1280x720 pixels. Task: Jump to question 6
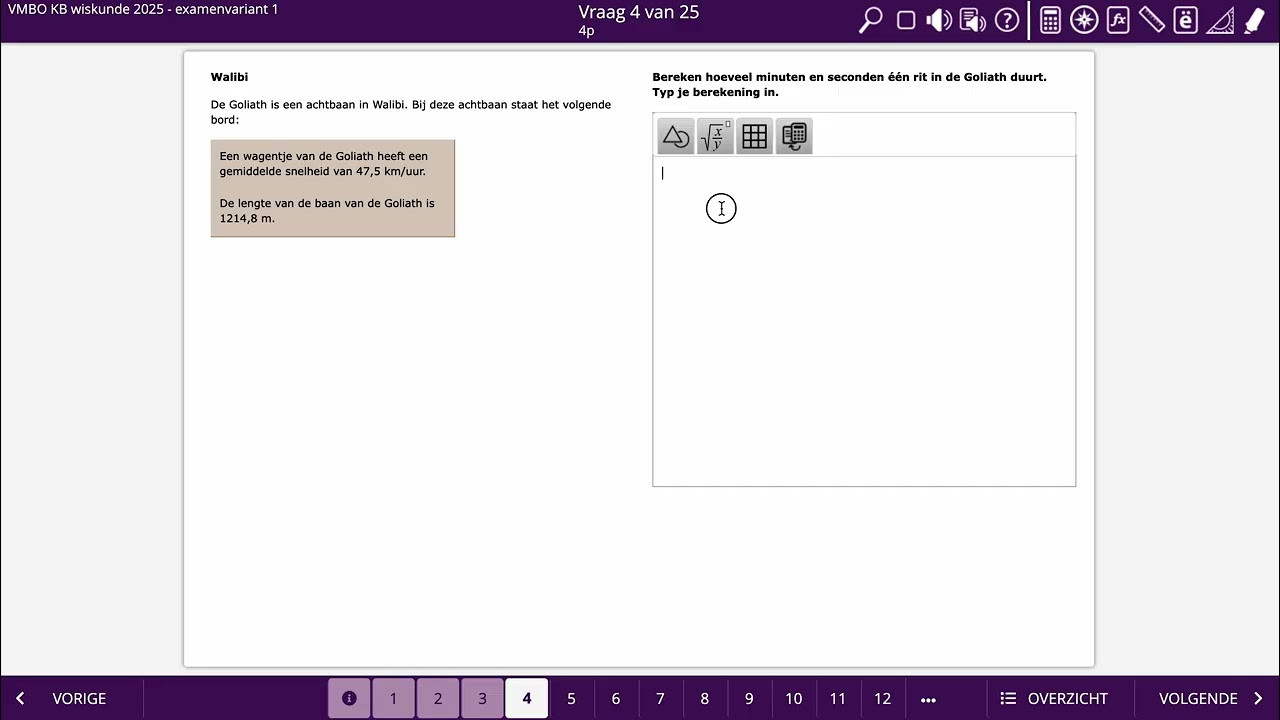[x=616, y=699]
